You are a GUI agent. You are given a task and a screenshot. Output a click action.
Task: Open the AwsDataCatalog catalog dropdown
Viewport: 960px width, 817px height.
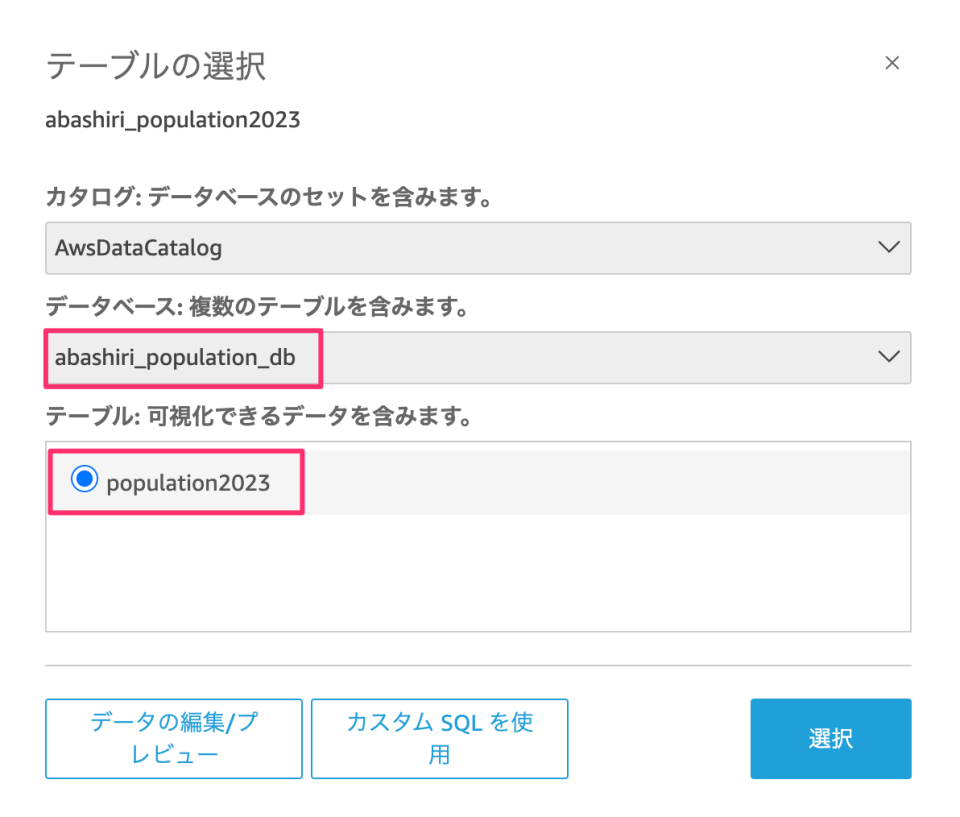[478, 247]
